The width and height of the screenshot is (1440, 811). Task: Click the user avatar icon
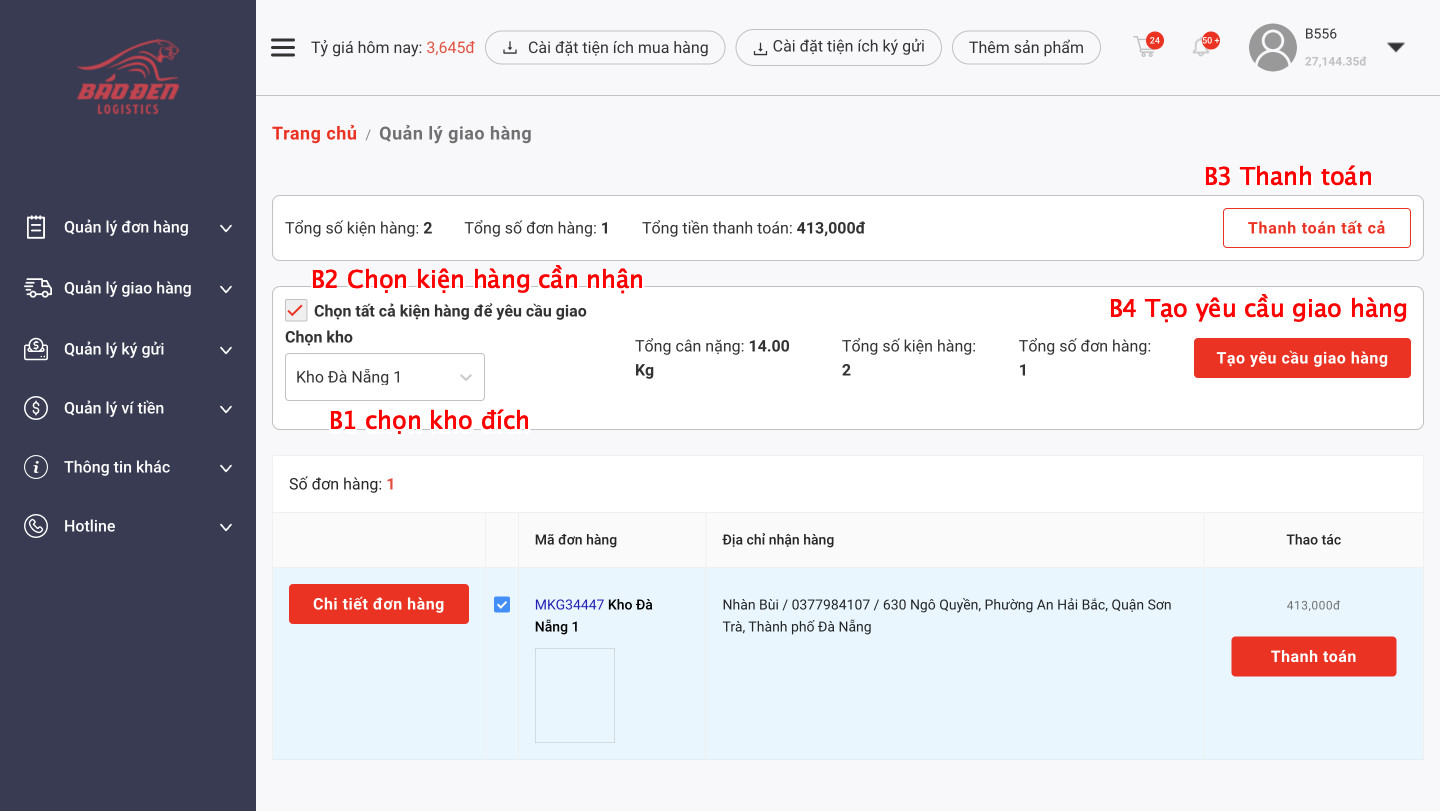pyautogui.click(x=1272, y=48)
